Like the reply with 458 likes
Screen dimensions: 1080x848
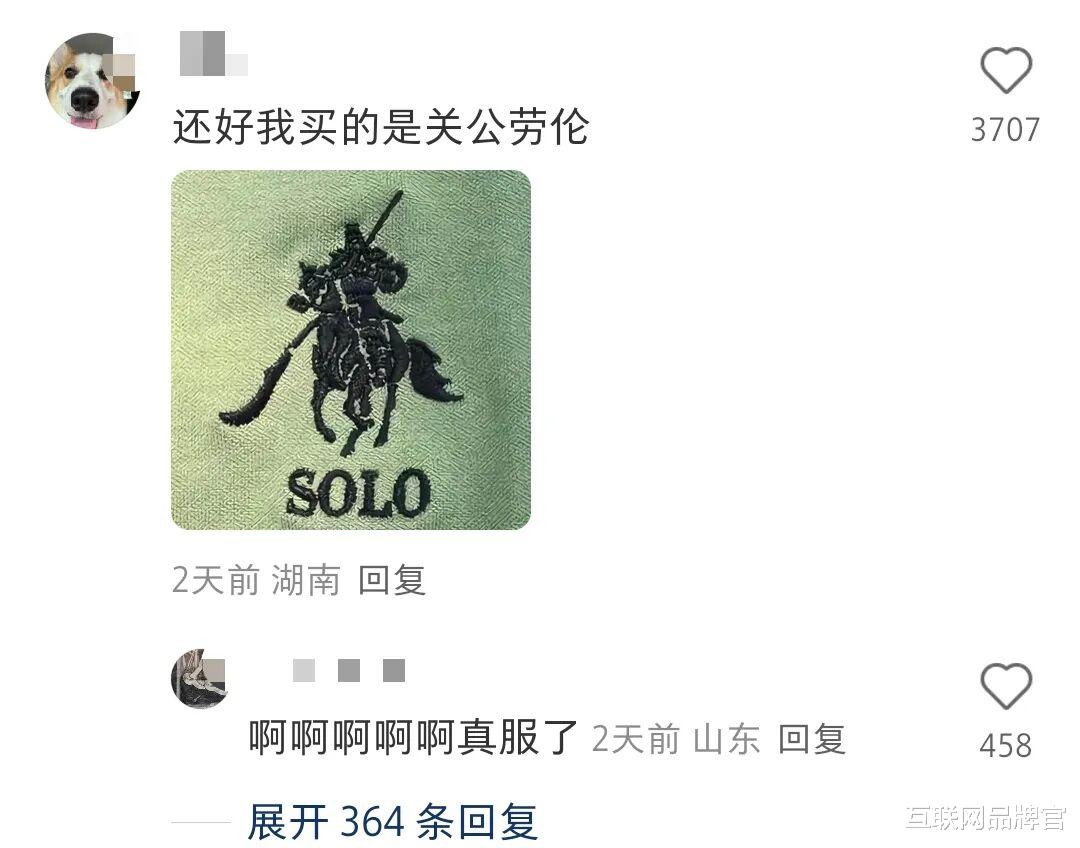1006,685
